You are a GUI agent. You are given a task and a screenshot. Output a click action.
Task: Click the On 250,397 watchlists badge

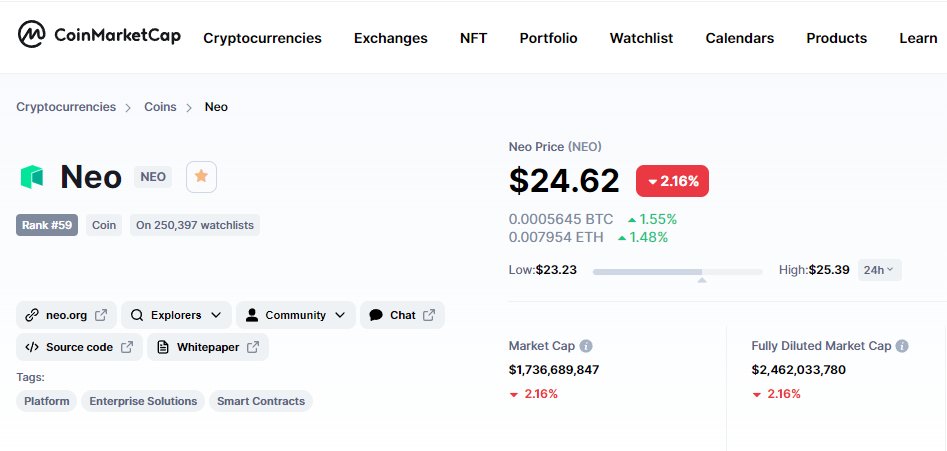point(194,225)
